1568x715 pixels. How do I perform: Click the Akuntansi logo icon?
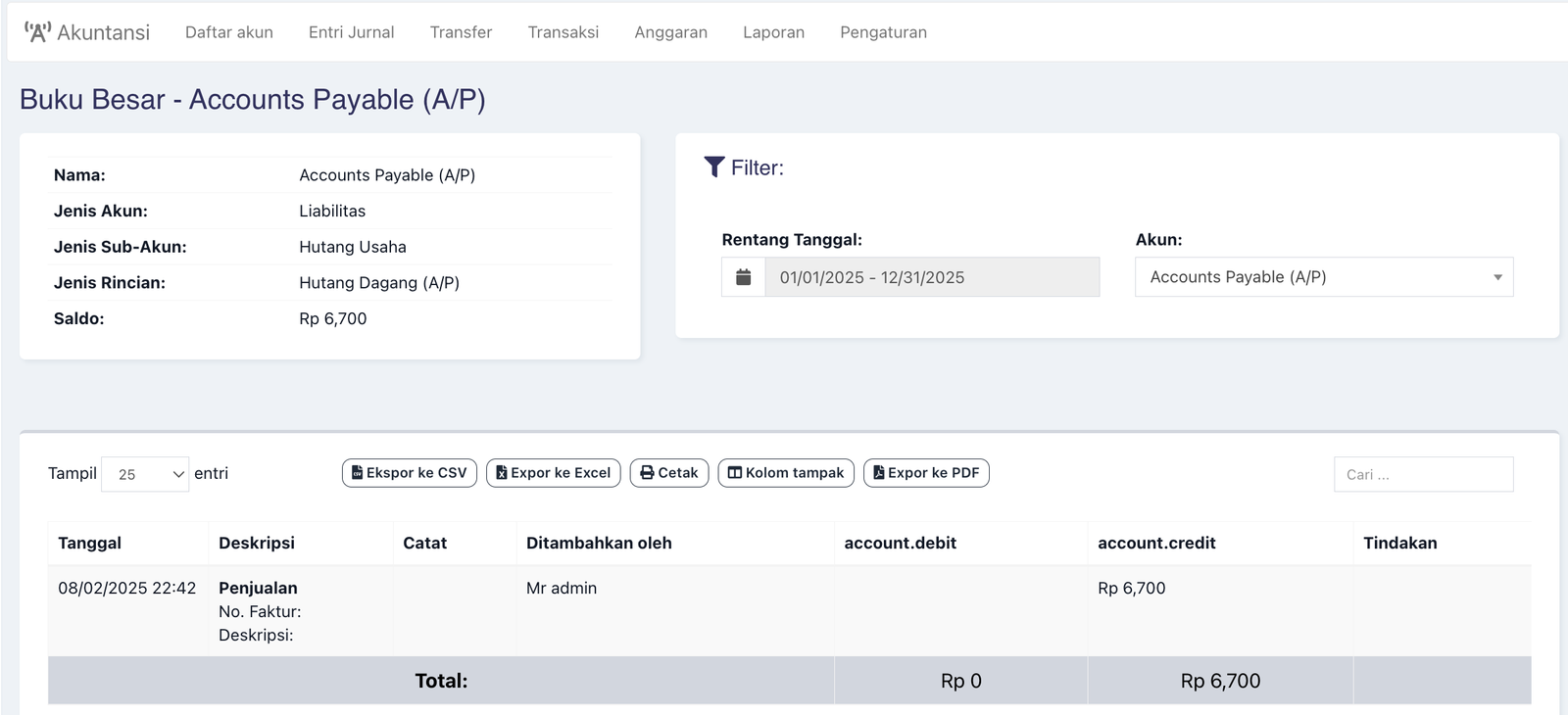tap(37, 32)
